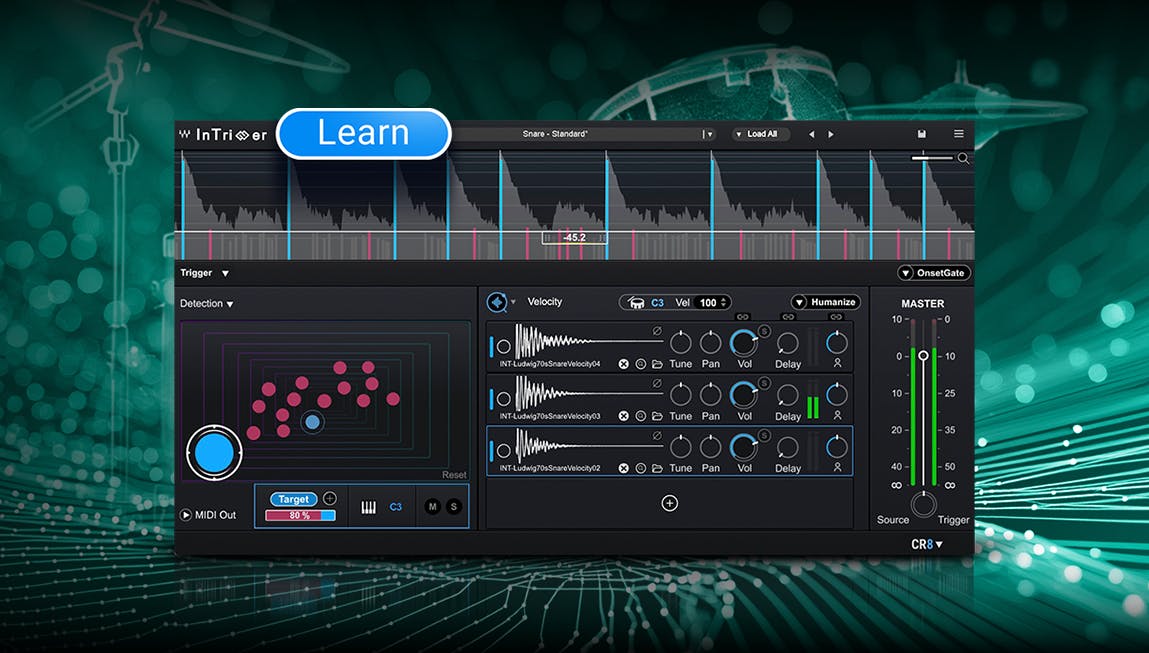Click the Vol knob on Velocity03 row

coord(743,394)
